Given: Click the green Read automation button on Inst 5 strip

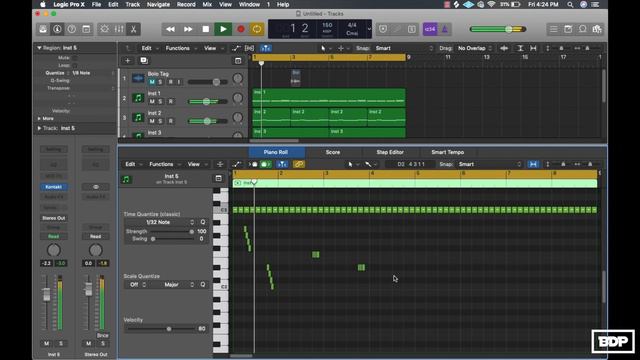Looking at the screenshot, I should click(x=53, y=236).
